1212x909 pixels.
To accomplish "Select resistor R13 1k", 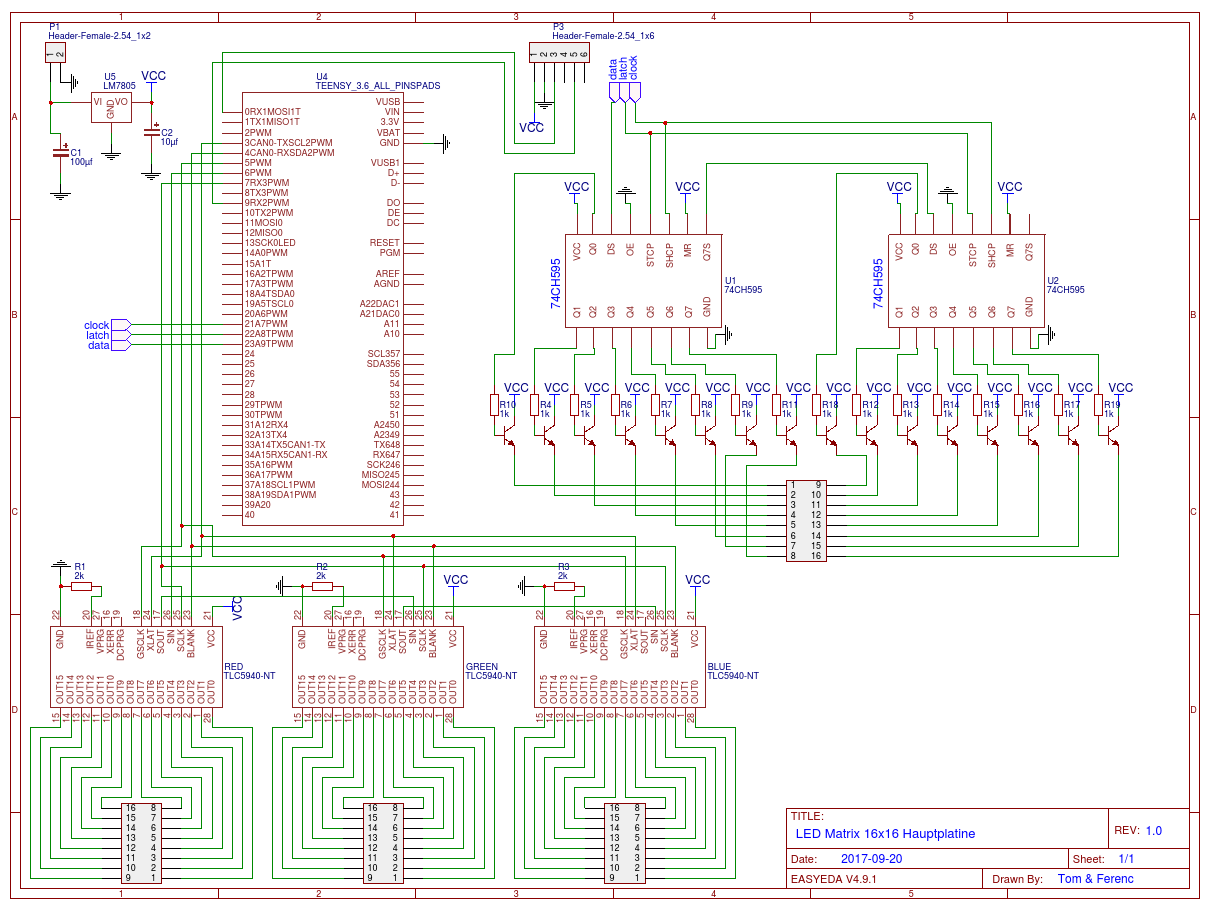I will pyautogui.click(x=897, y=405).
